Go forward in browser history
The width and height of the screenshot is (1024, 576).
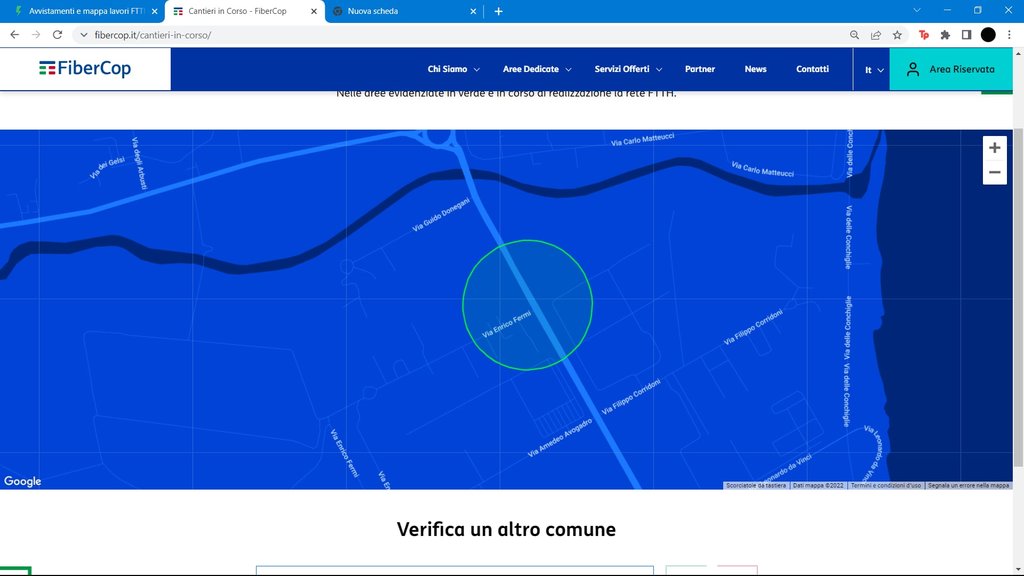36,35
